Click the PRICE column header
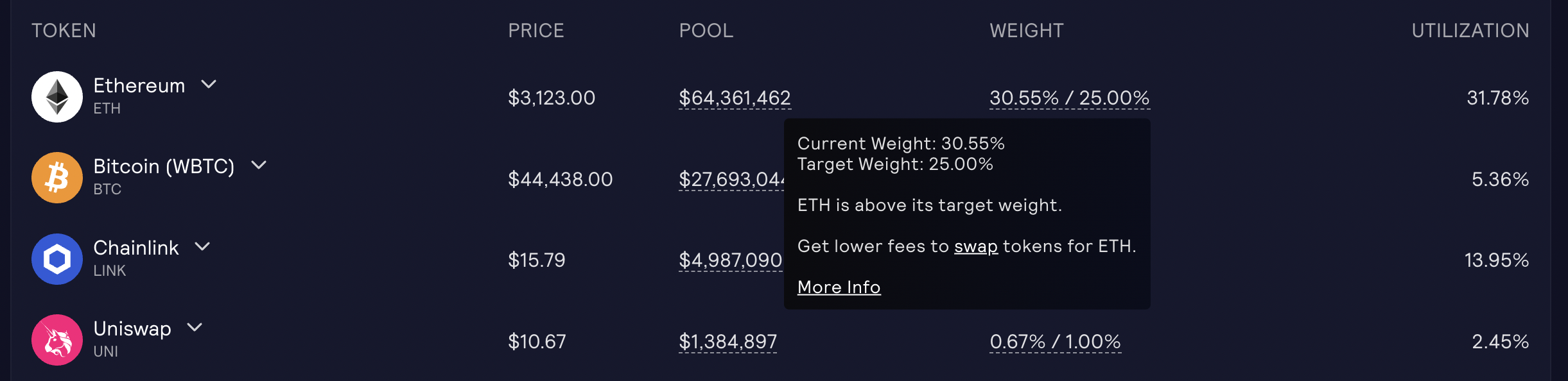Viewport: 1568px width, 381px height. [x=536, y=30]
